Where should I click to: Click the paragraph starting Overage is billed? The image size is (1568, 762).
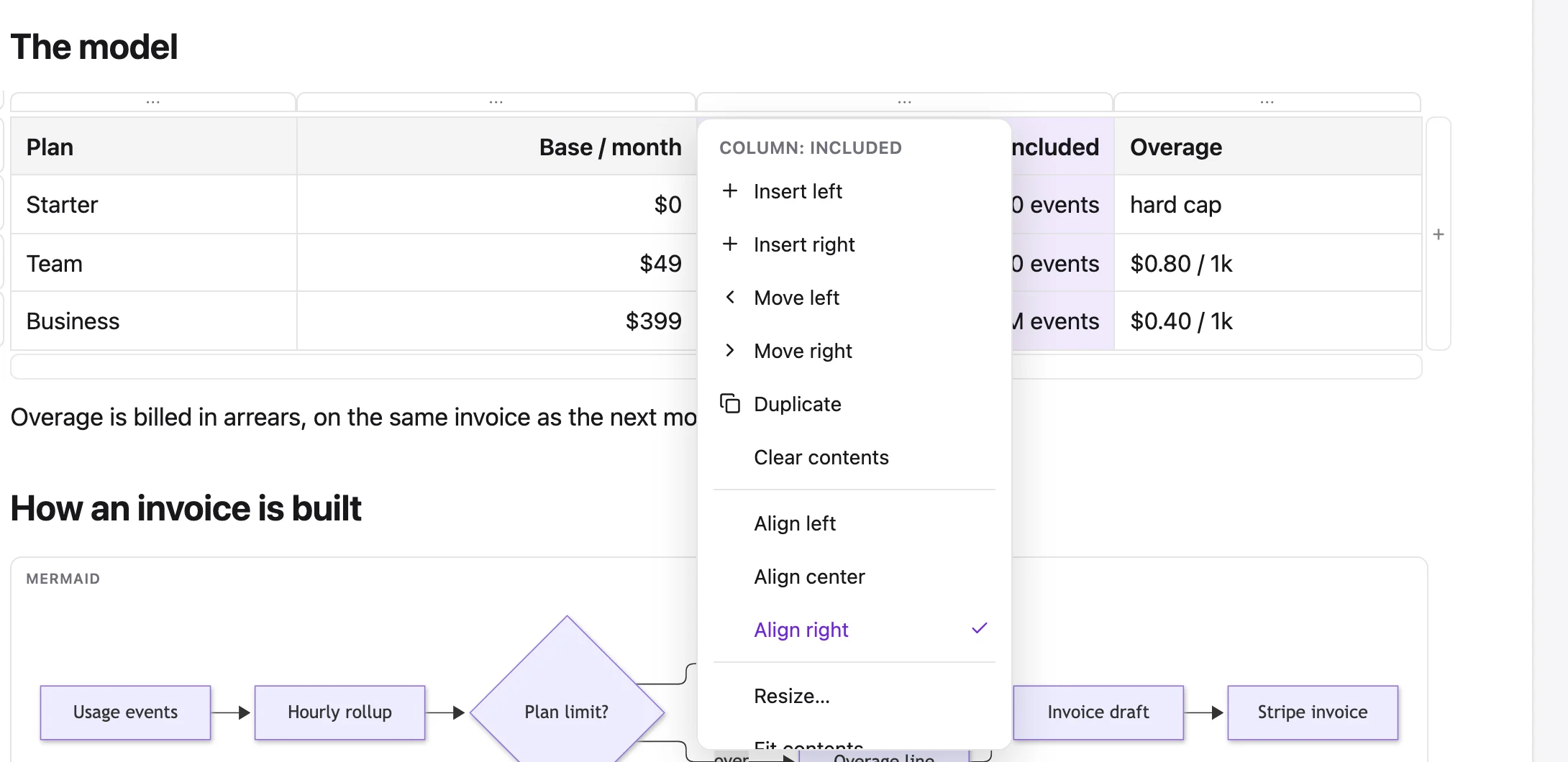[x=354, y=417]
